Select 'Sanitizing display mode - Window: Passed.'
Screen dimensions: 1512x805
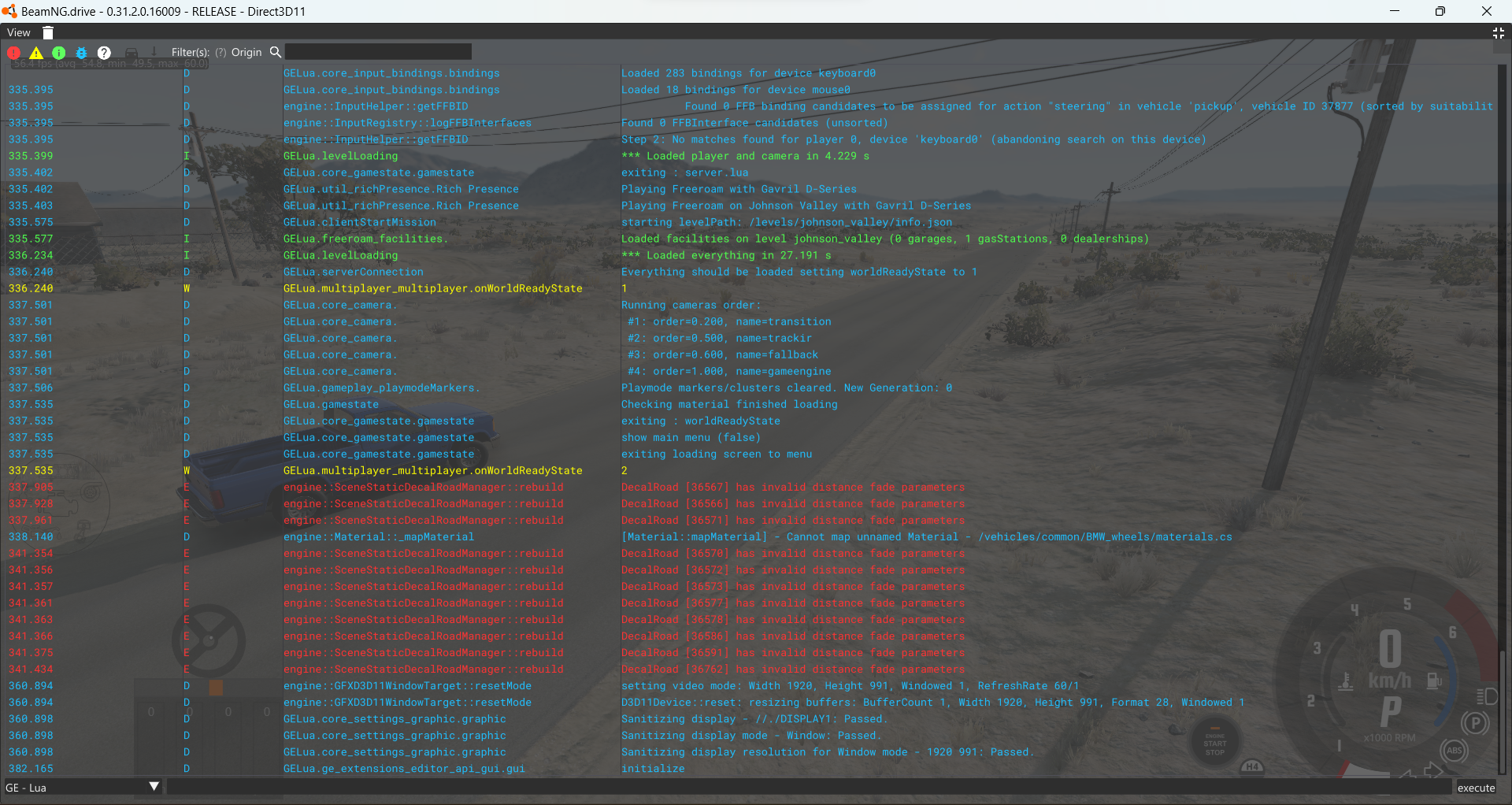point(751,735)
